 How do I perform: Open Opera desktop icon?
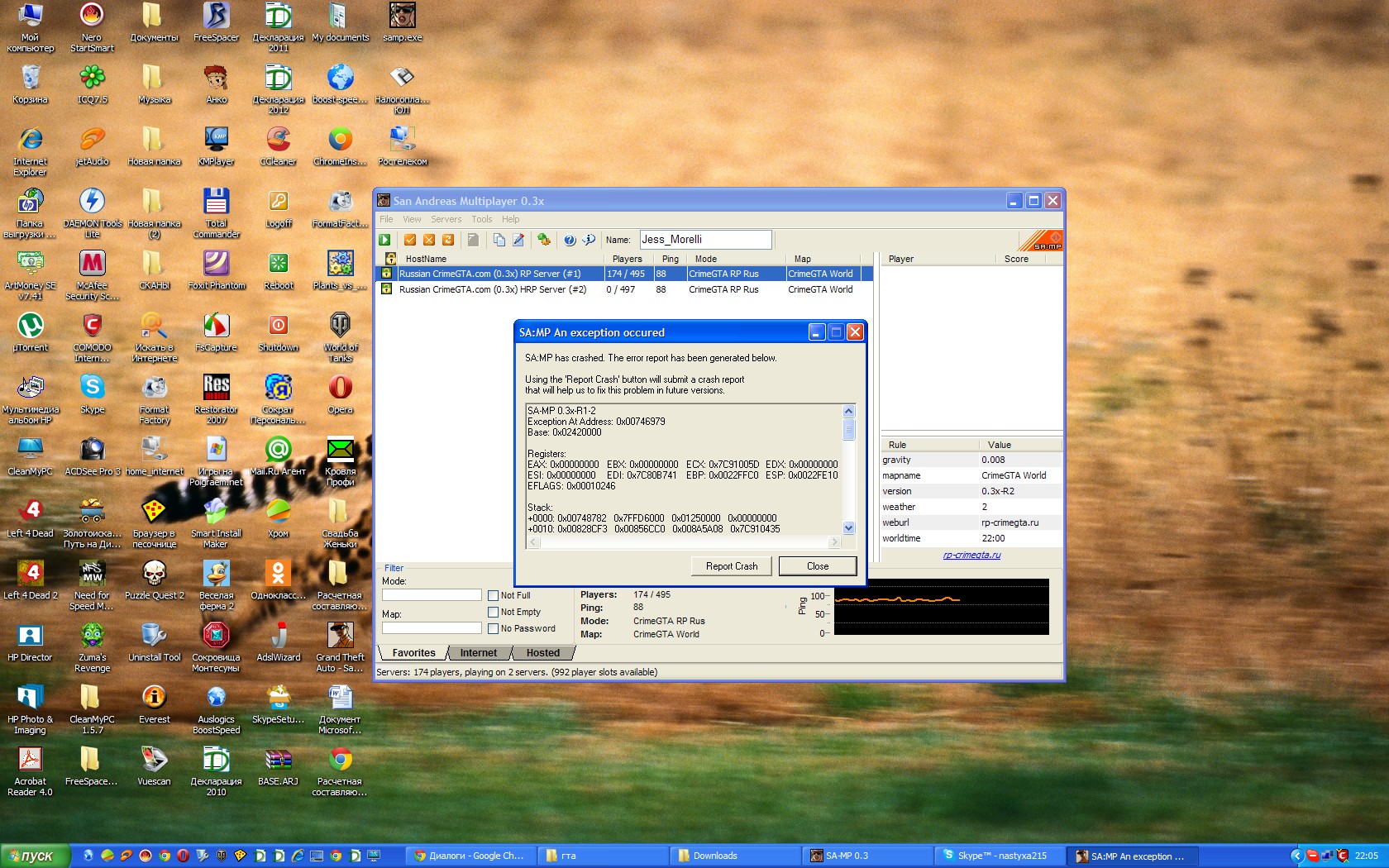tap(340, 394)
